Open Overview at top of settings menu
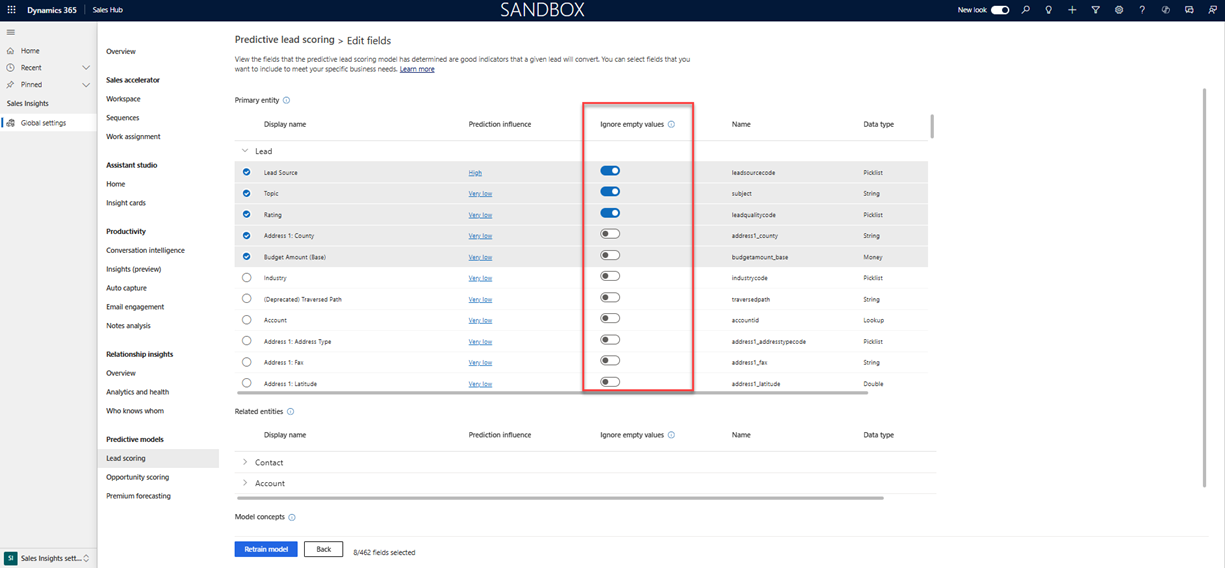Viewport: 1225px width, 568px height. pyautogui.click(x=121, y=51)
